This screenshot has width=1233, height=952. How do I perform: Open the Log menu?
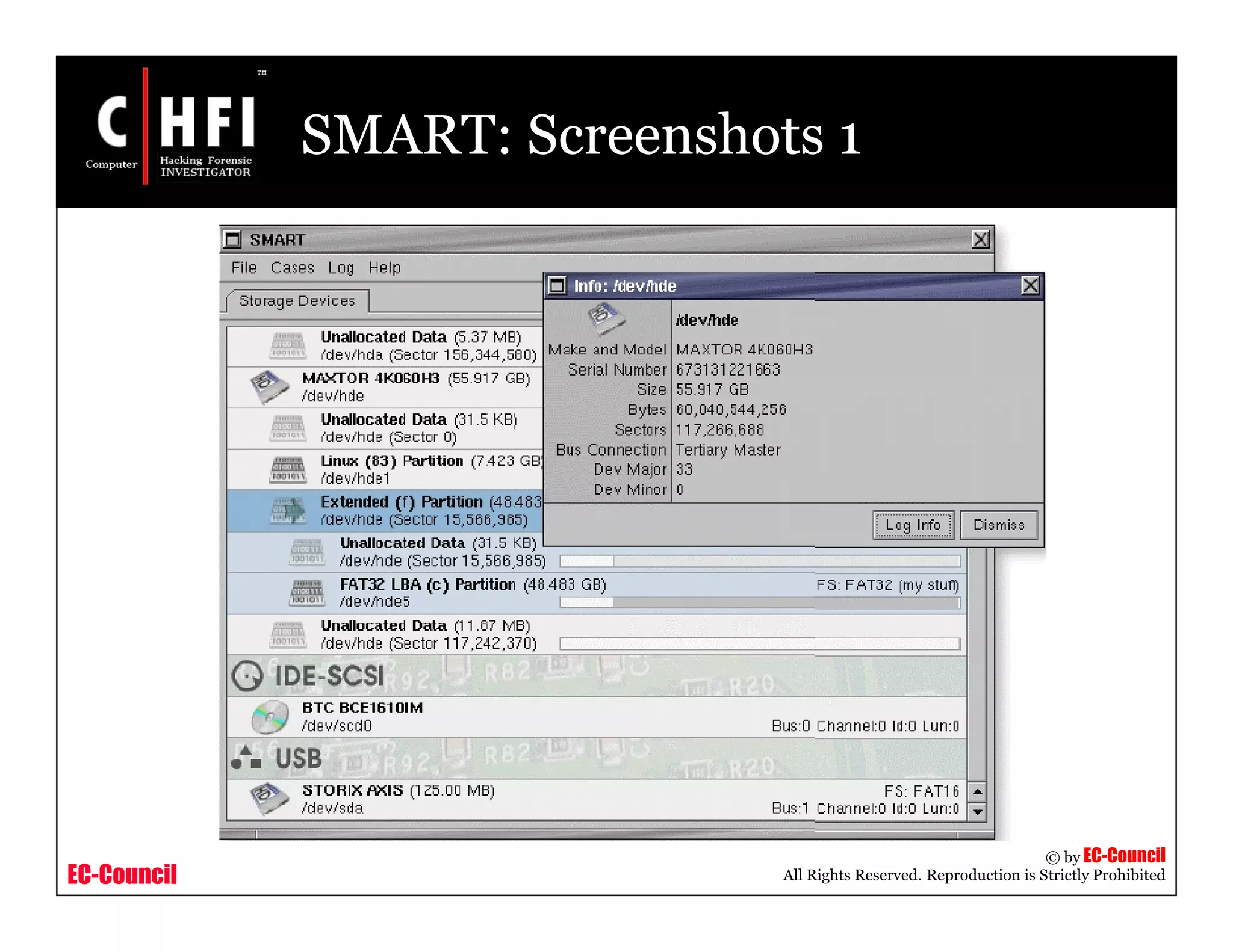pyautogui.click(x=340, y=268)
